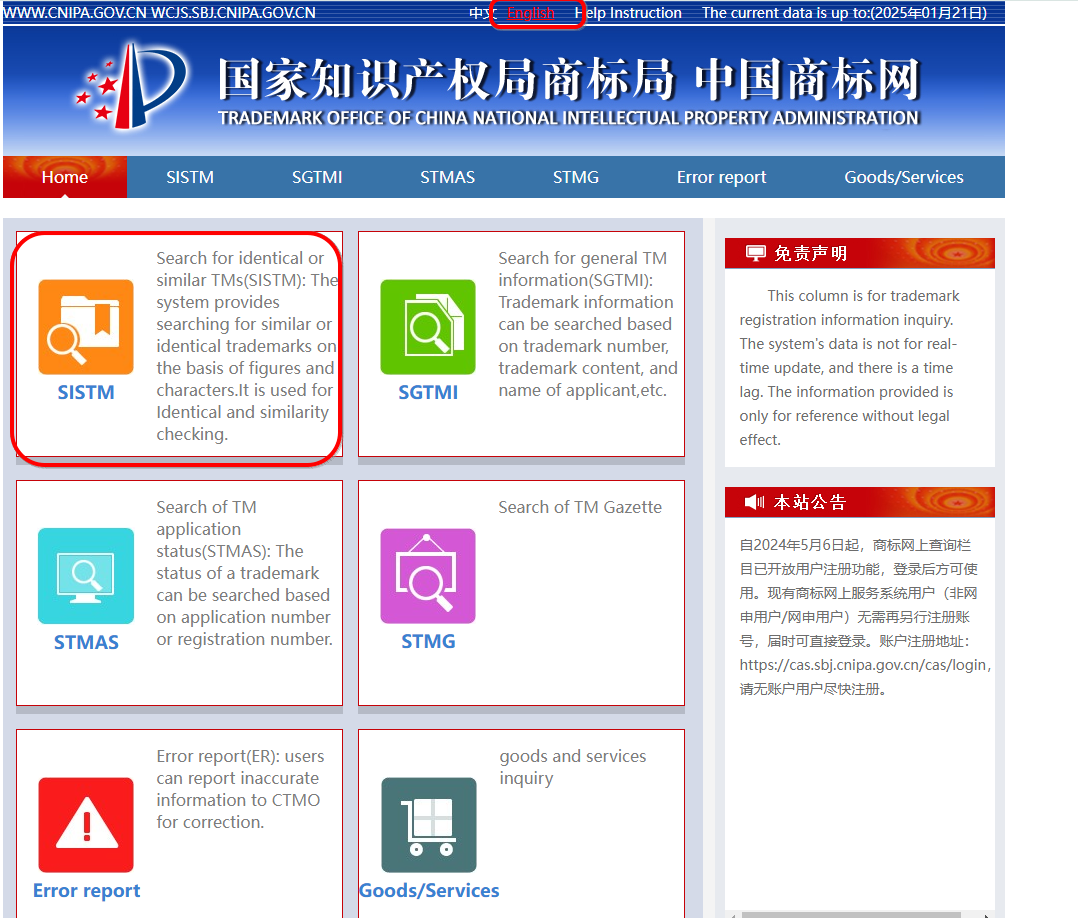
Task: Click the blue STMAS card label
Action: (x=86, y=642)
